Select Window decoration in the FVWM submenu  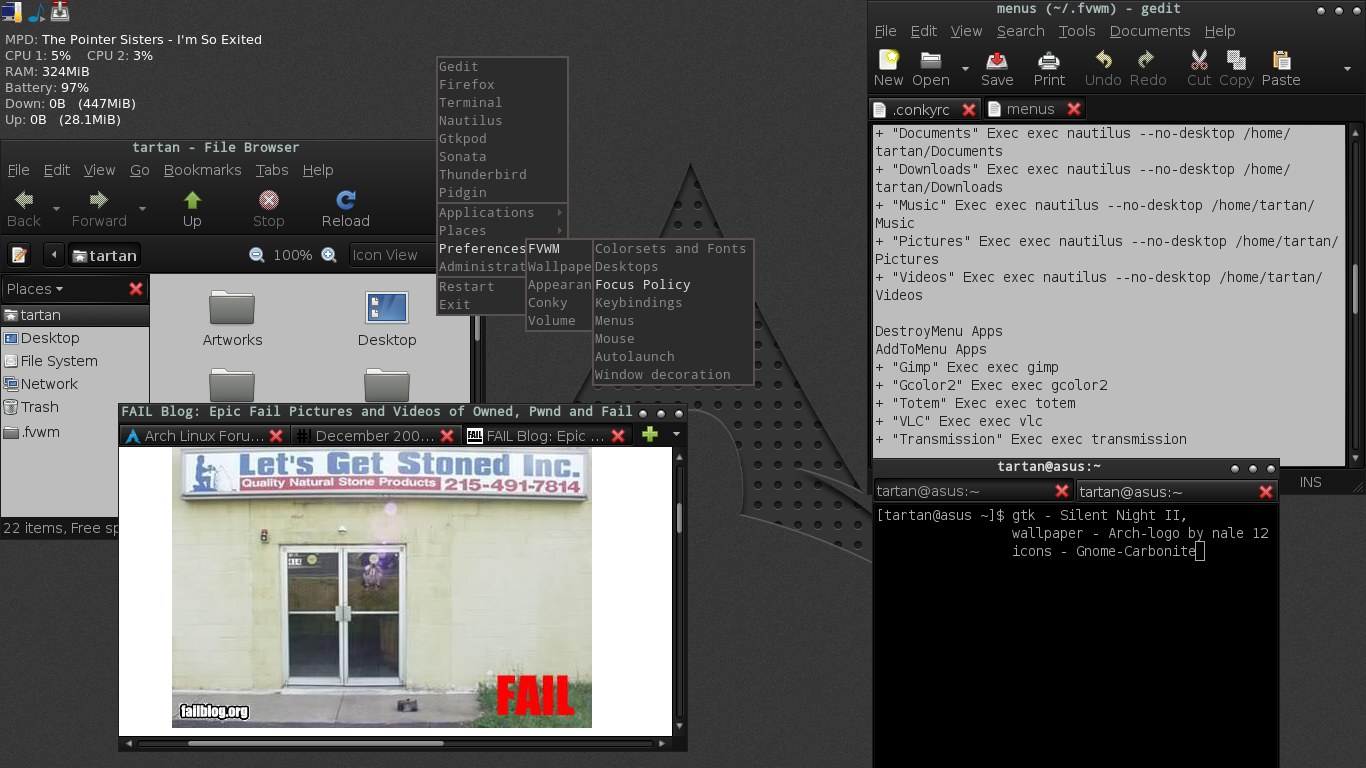672,375
